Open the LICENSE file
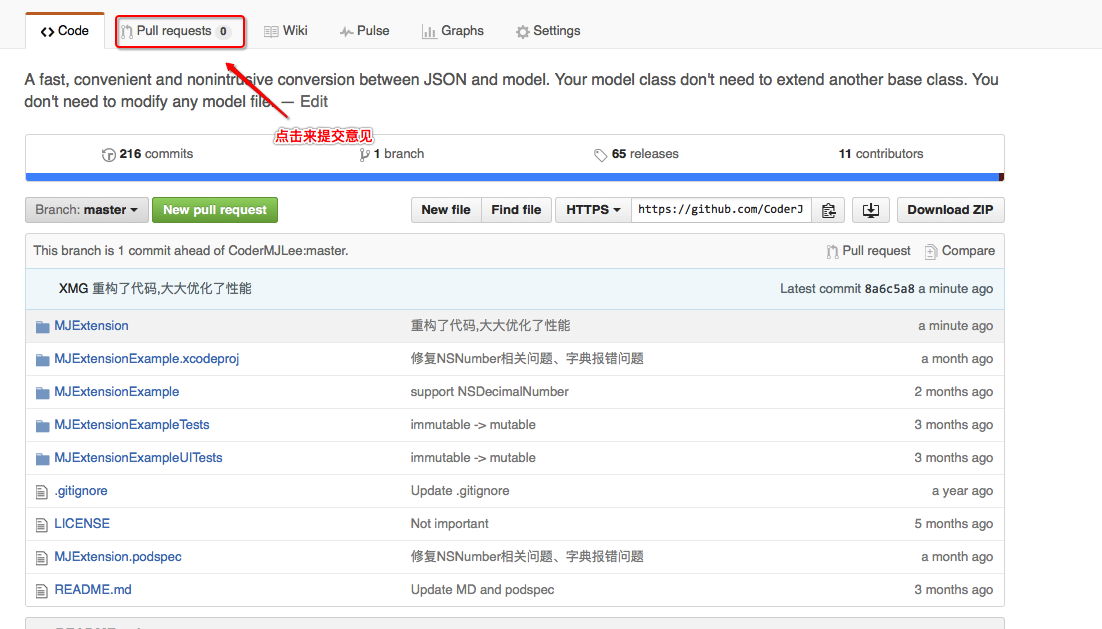1102x629 pixels. tap(82, 524)
